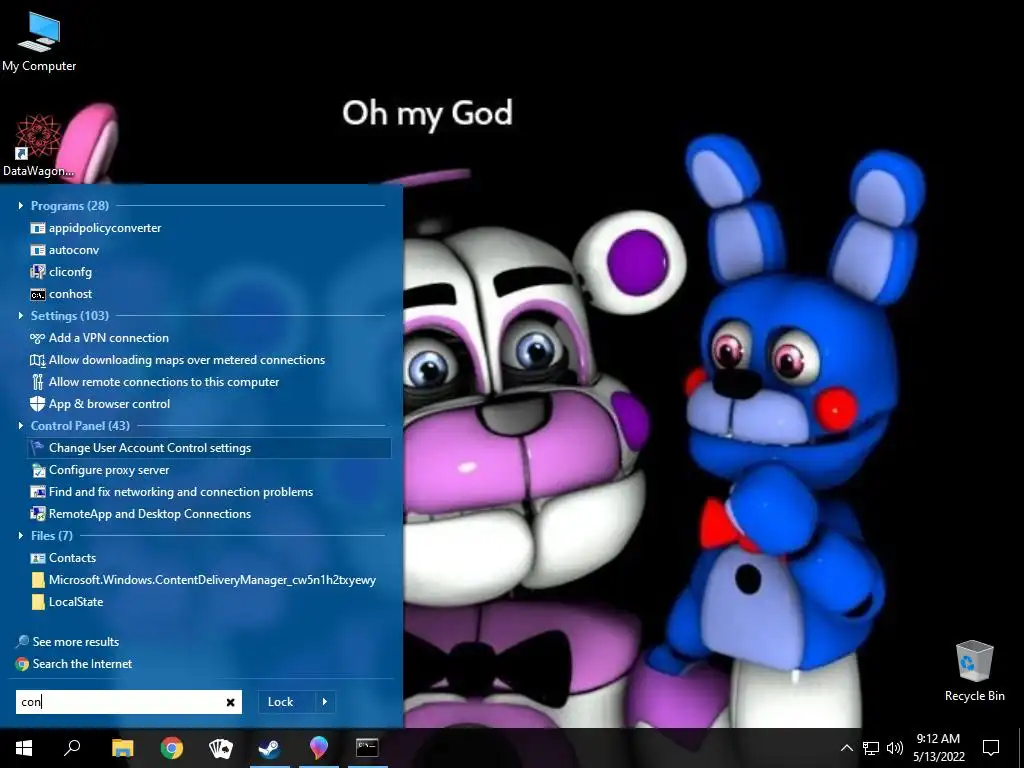Clear the search box with the X
Screen dimensions: 1024x768
pos(230,702)
